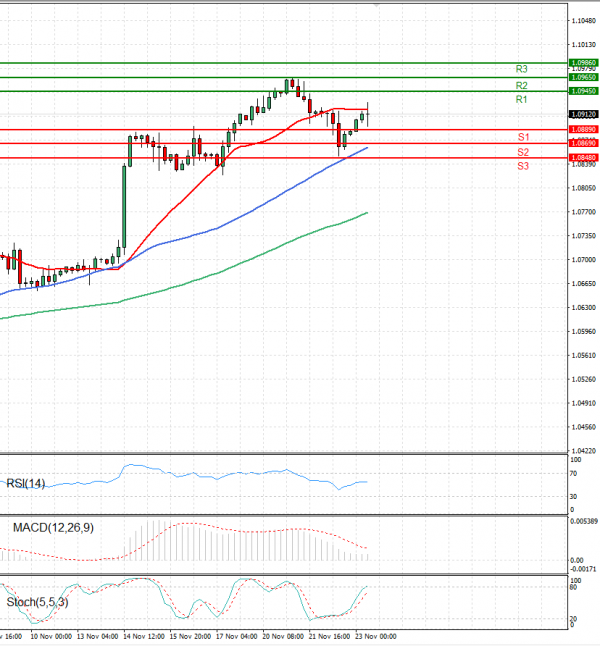Click the 1.05260 price axis value

[x=584, y=379]
